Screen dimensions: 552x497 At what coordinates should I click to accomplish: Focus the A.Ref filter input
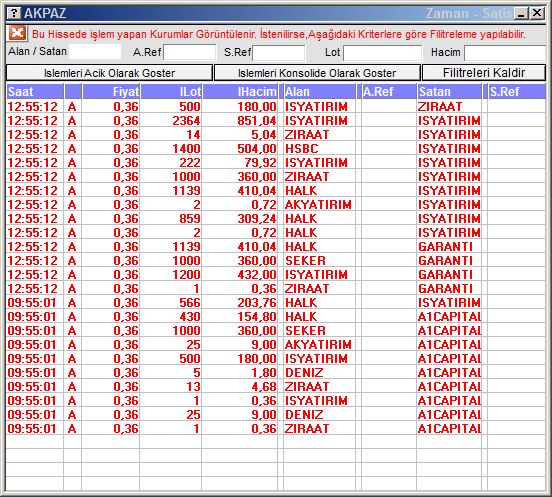tap(190, 52)
